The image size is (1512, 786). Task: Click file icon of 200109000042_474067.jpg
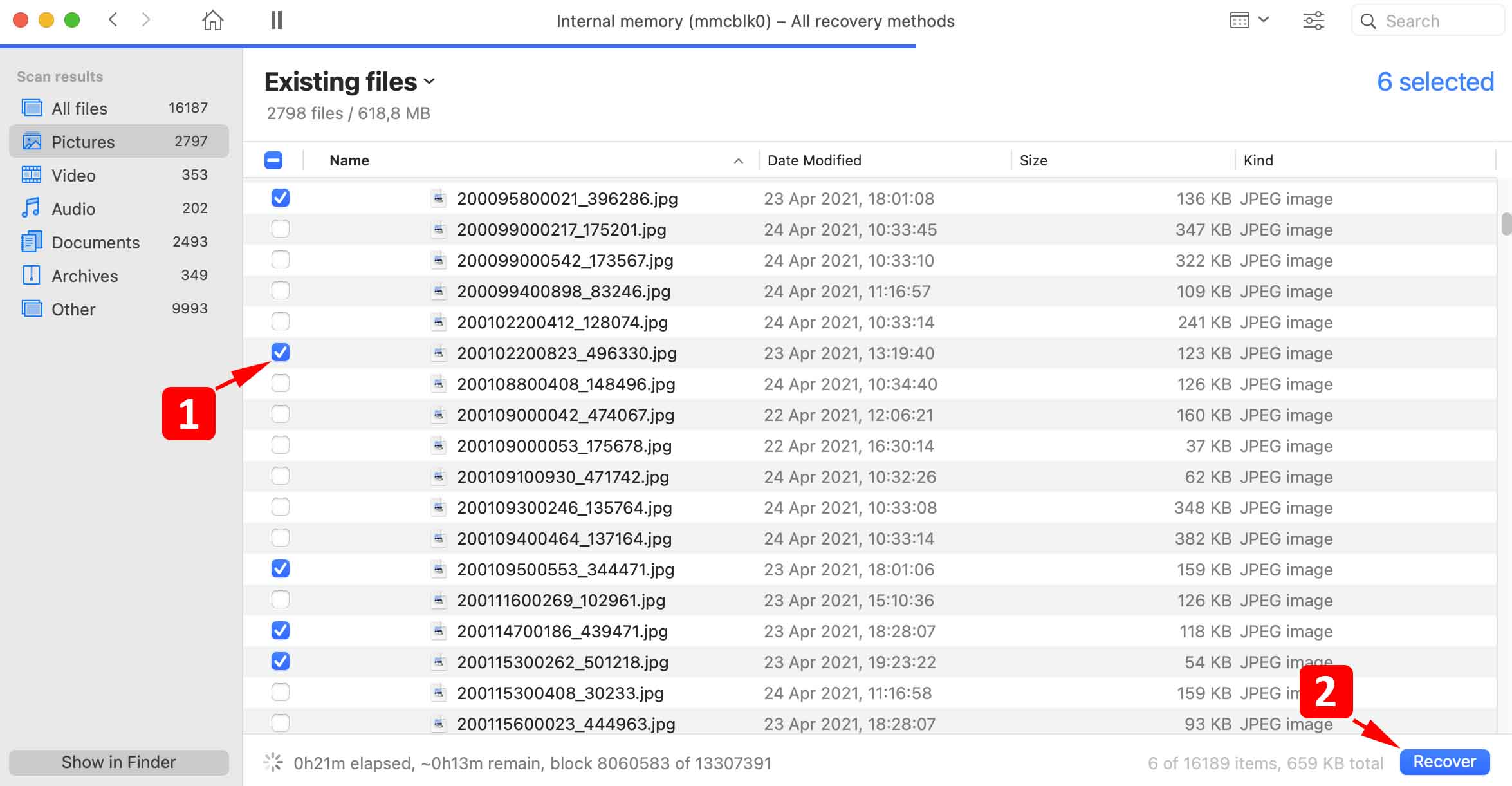pyautogui.click(x=438, y=414)
